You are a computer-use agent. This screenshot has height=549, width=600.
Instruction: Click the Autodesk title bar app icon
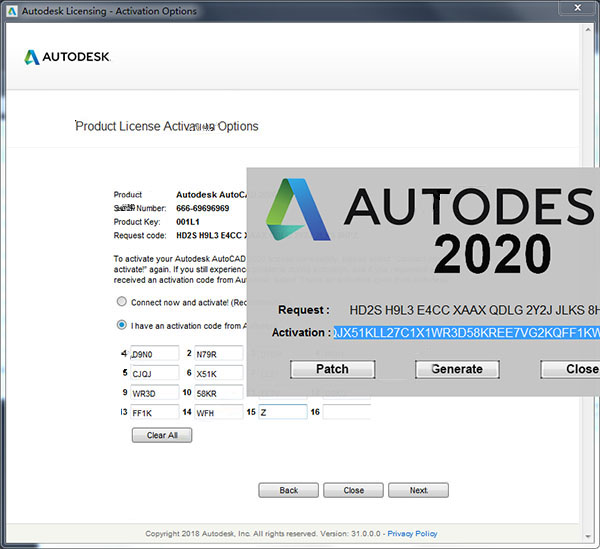pos(13,12)
